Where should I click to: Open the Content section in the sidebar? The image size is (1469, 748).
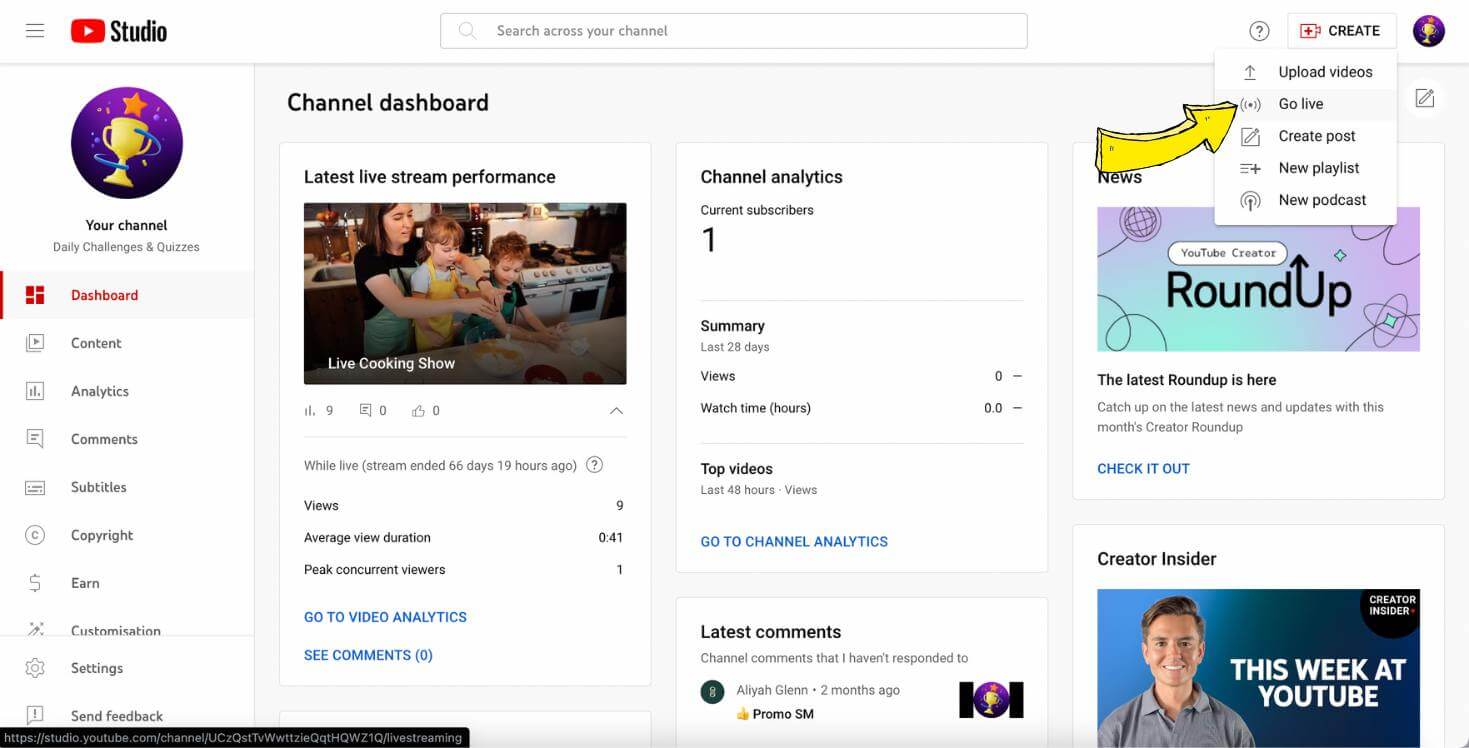coord(127,343)
